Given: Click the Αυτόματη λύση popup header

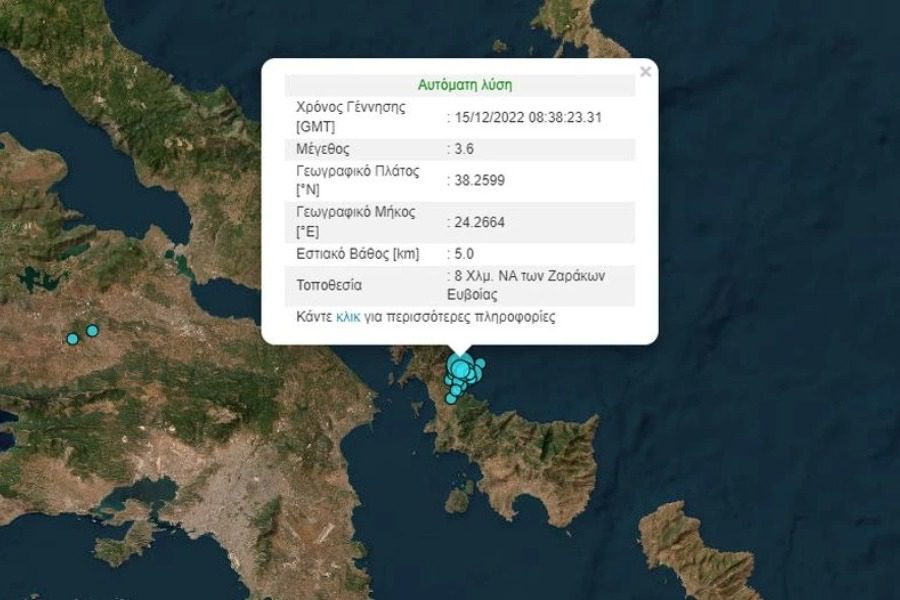Looking at the screenshot, I should click(x=467, y=82).
